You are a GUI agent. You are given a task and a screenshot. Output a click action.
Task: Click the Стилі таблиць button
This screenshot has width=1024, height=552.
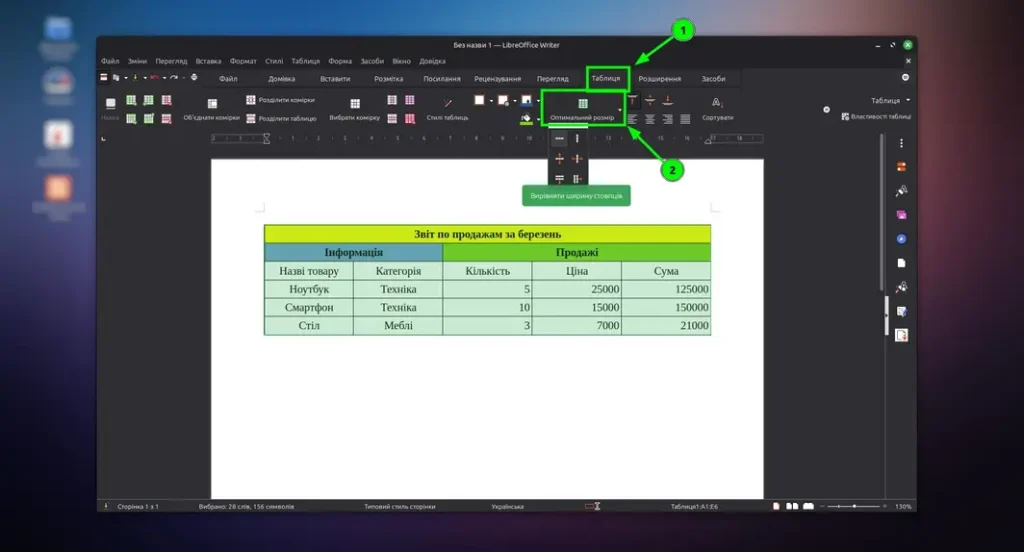tap(447, 108)
